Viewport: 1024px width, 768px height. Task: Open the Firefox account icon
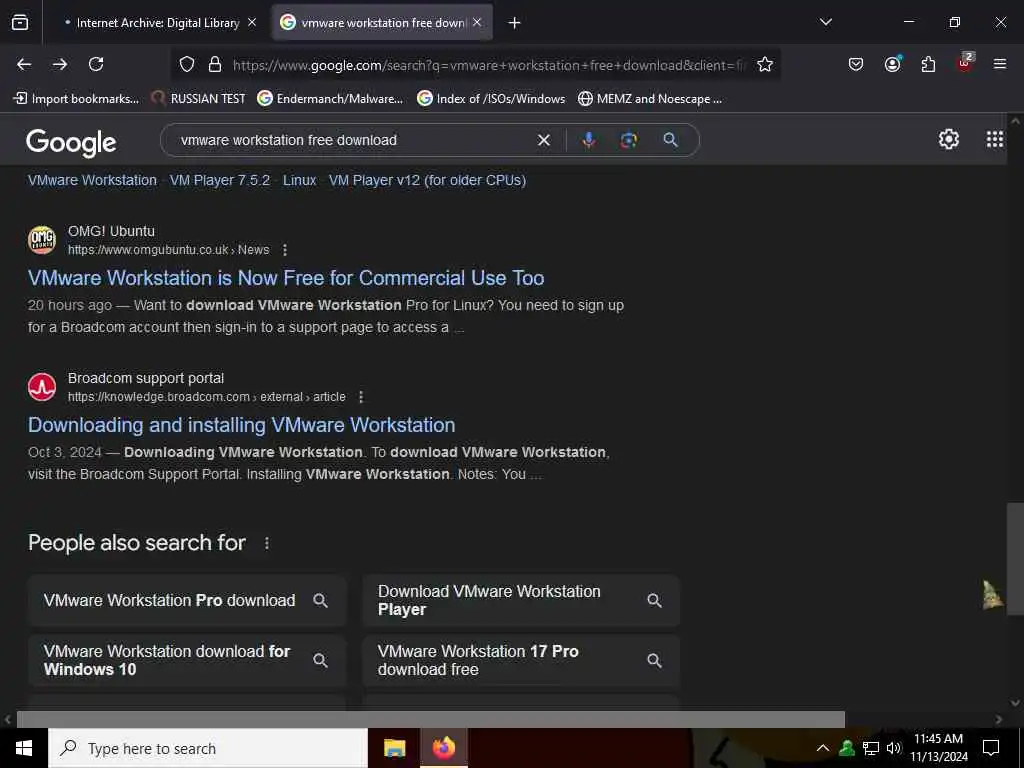click(x=892, y=63)
